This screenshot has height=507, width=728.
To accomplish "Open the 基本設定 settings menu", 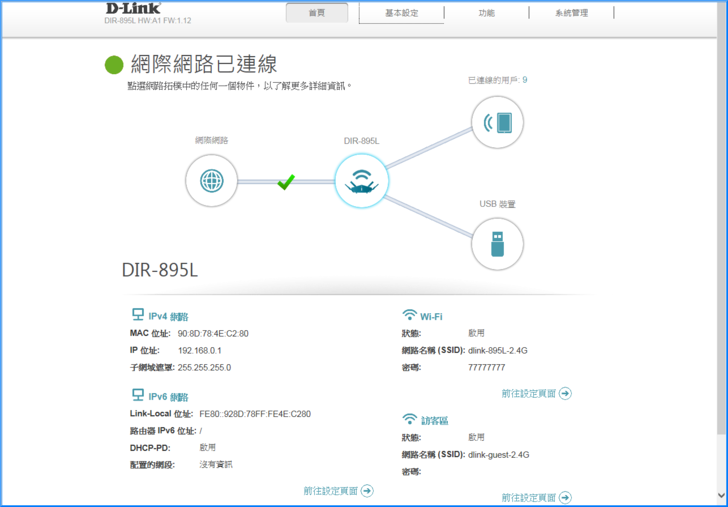I will pos(402,13).
